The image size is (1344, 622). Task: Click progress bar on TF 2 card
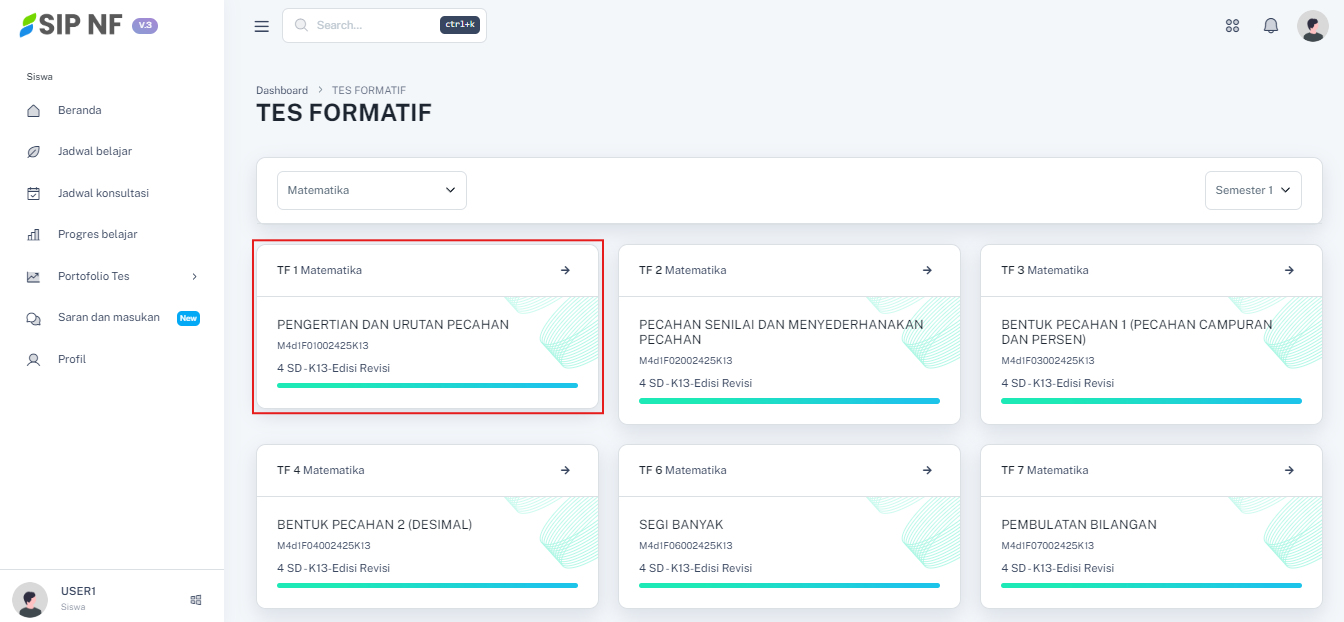(789, 401)
